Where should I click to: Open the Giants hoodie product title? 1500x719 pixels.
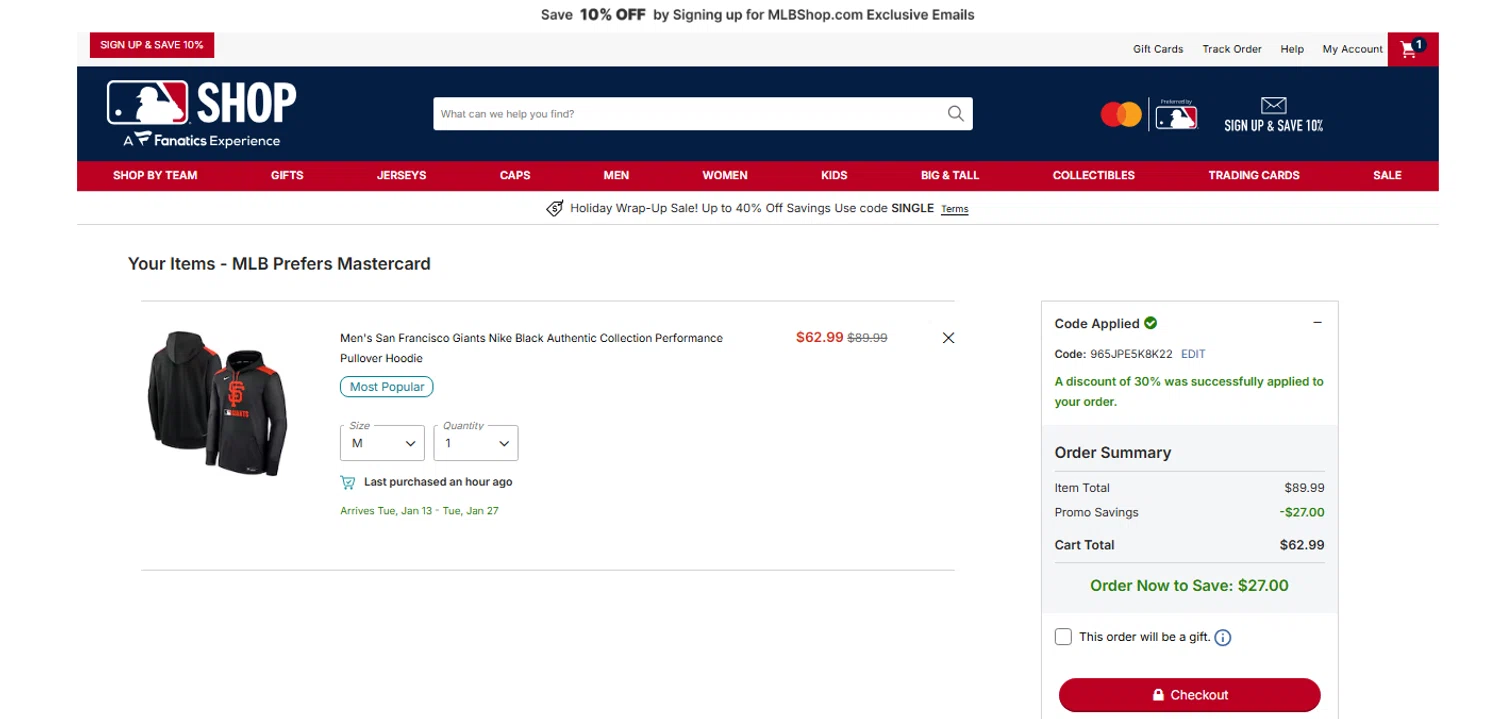(531, 348)
